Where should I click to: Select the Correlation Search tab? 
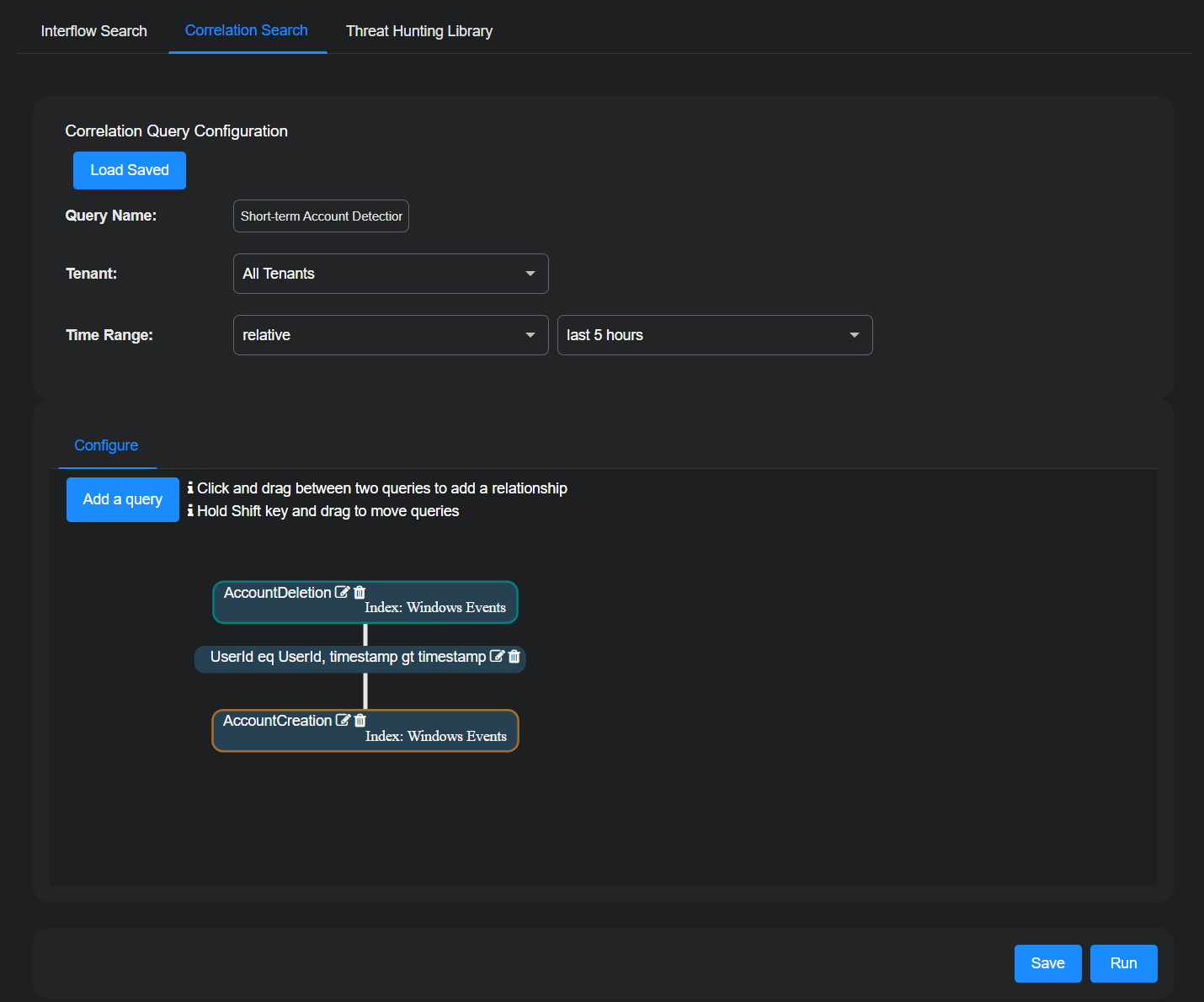[x=247, y=30]
